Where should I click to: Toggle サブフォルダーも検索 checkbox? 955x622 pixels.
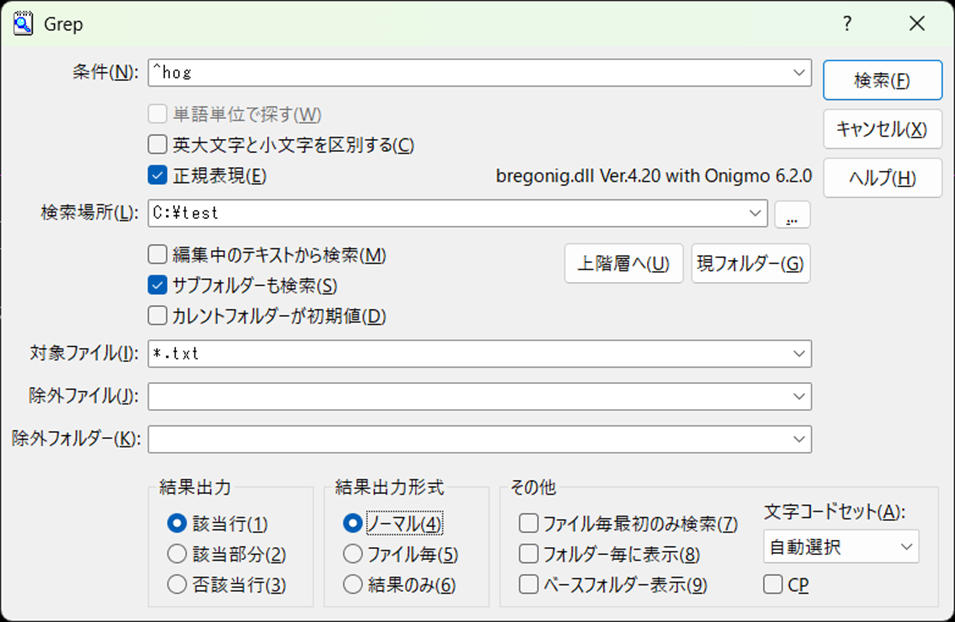[157, 285]
